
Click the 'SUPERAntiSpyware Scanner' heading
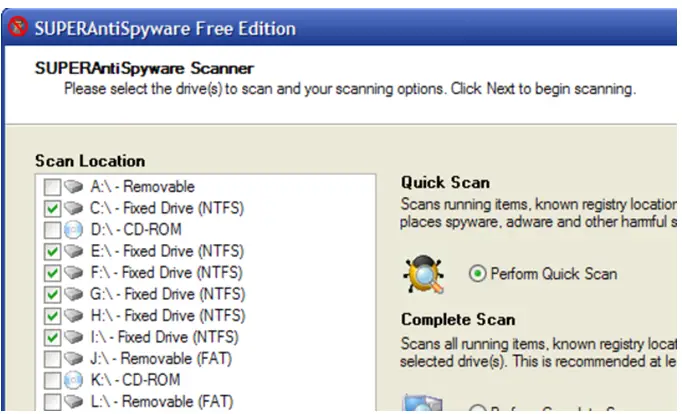[x=144, y=68]
